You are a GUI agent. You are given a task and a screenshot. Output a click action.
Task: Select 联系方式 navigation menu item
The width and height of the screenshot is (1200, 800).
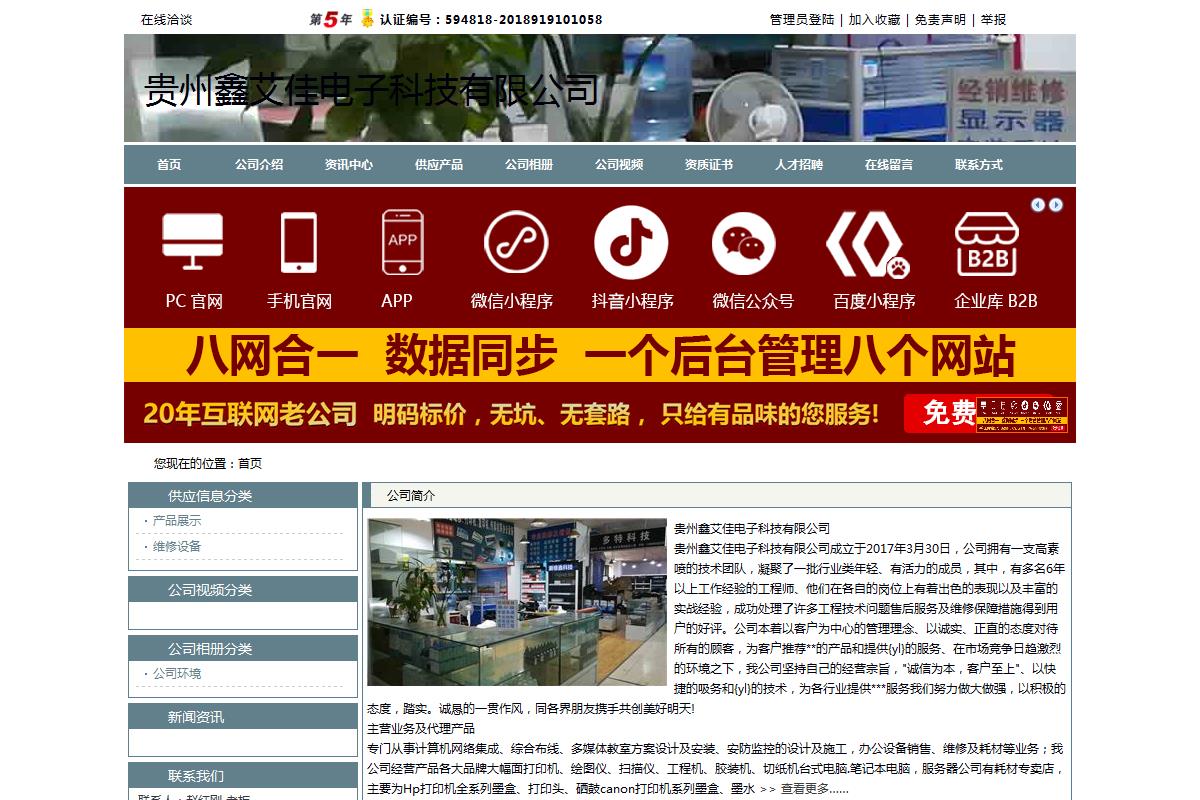point(979,165)
